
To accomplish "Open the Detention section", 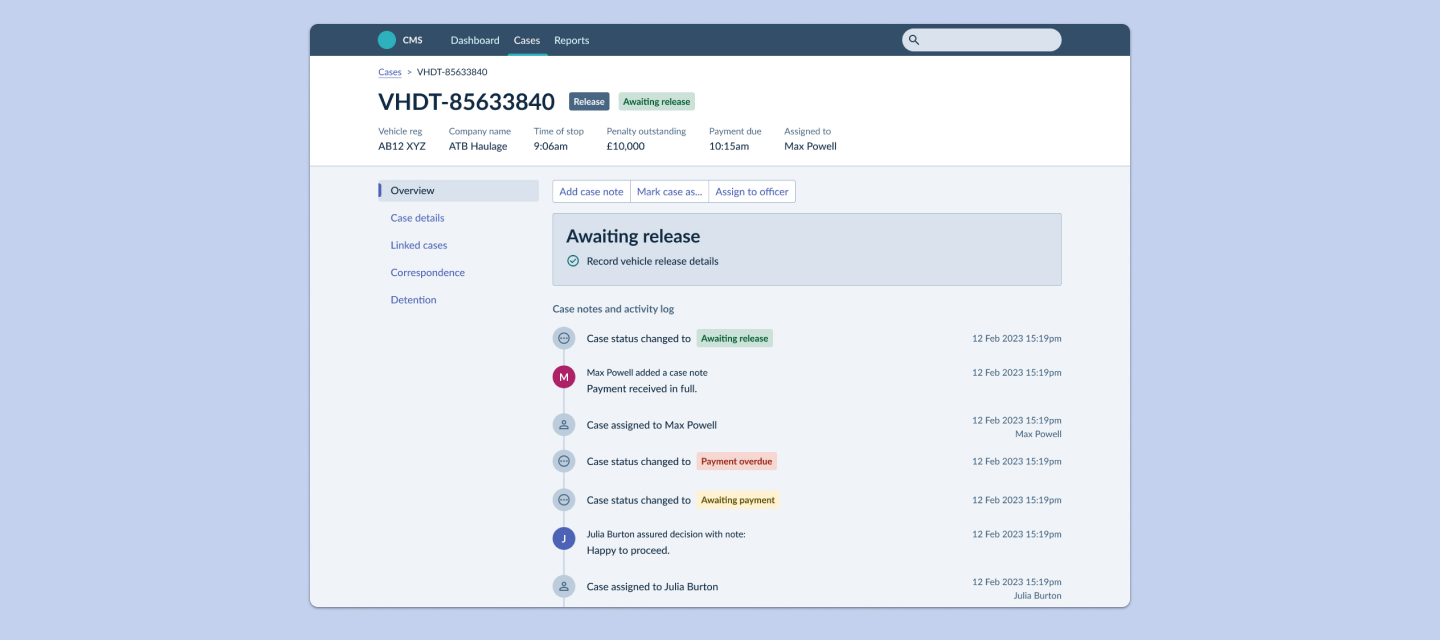I will [413, 300].
